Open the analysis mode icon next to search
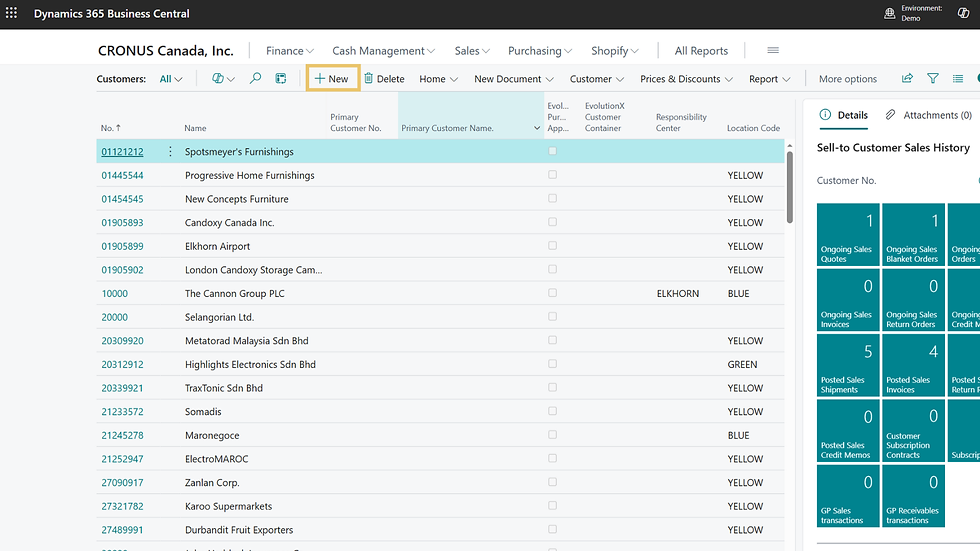The image size is (980, 551). [281, 79]
